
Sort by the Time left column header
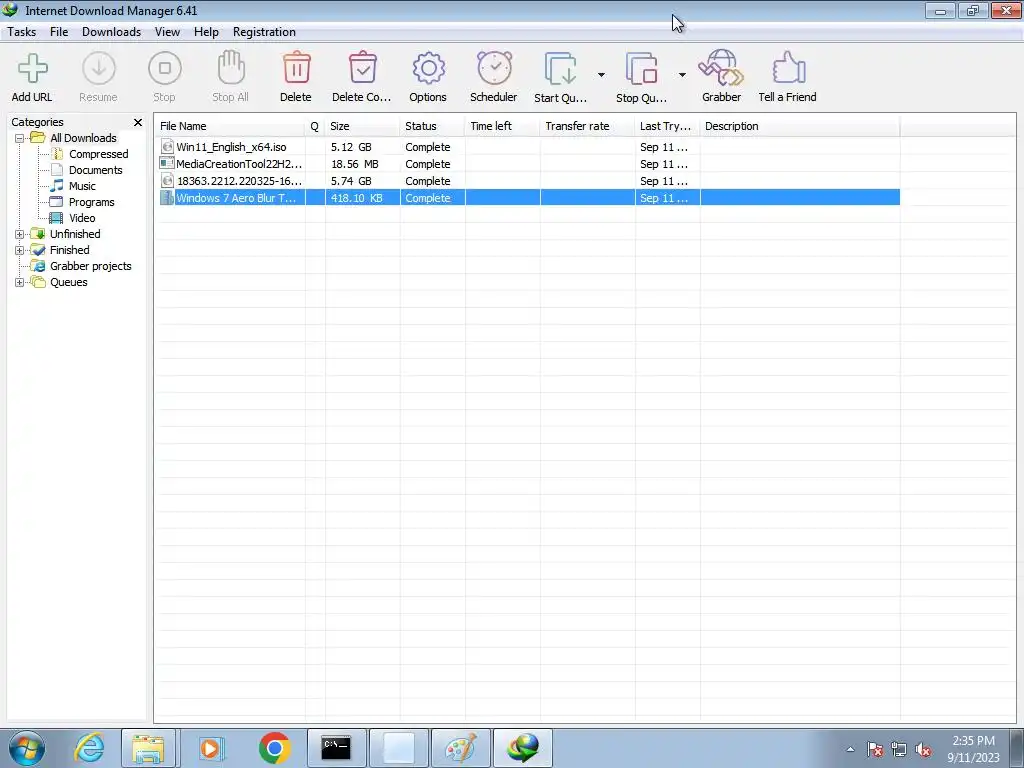pos(502,126)
